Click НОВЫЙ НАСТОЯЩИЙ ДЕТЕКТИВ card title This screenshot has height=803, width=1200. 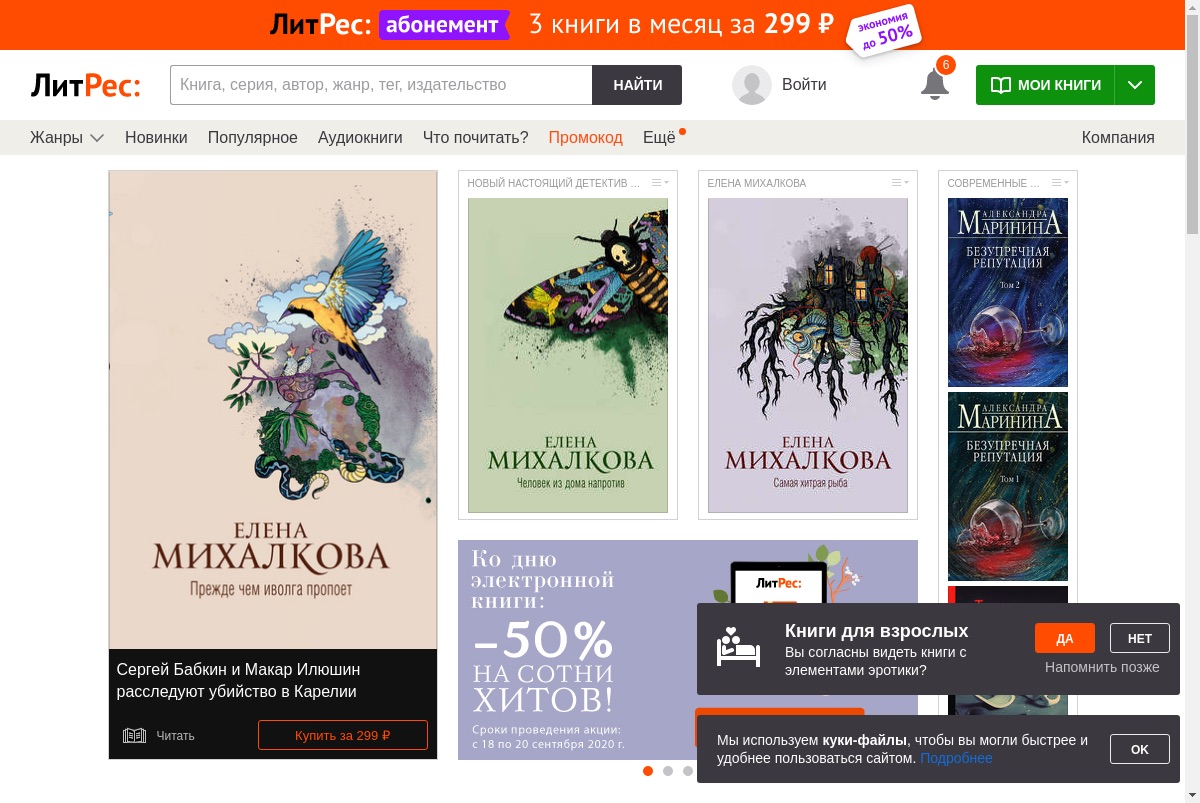(x=553, y=183)
